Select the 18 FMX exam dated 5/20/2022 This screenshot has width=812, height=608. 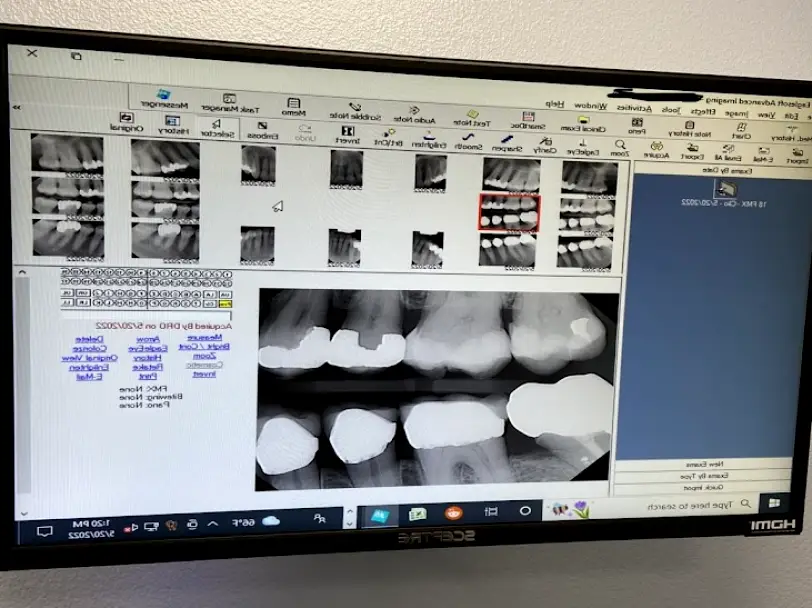pos(723,194)
